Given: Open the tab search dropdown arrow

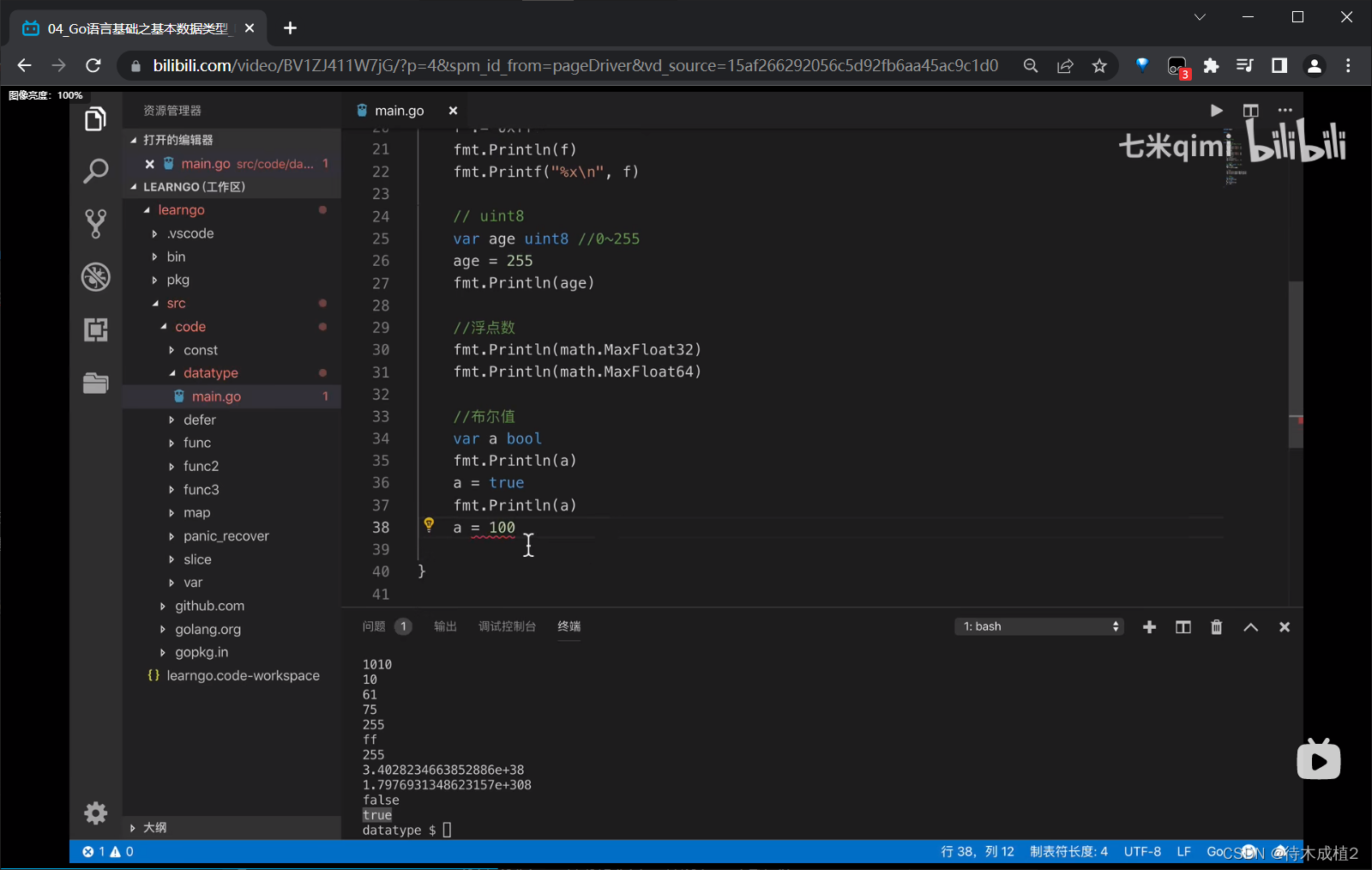Looking at the screenshot, I should 1200,17.
